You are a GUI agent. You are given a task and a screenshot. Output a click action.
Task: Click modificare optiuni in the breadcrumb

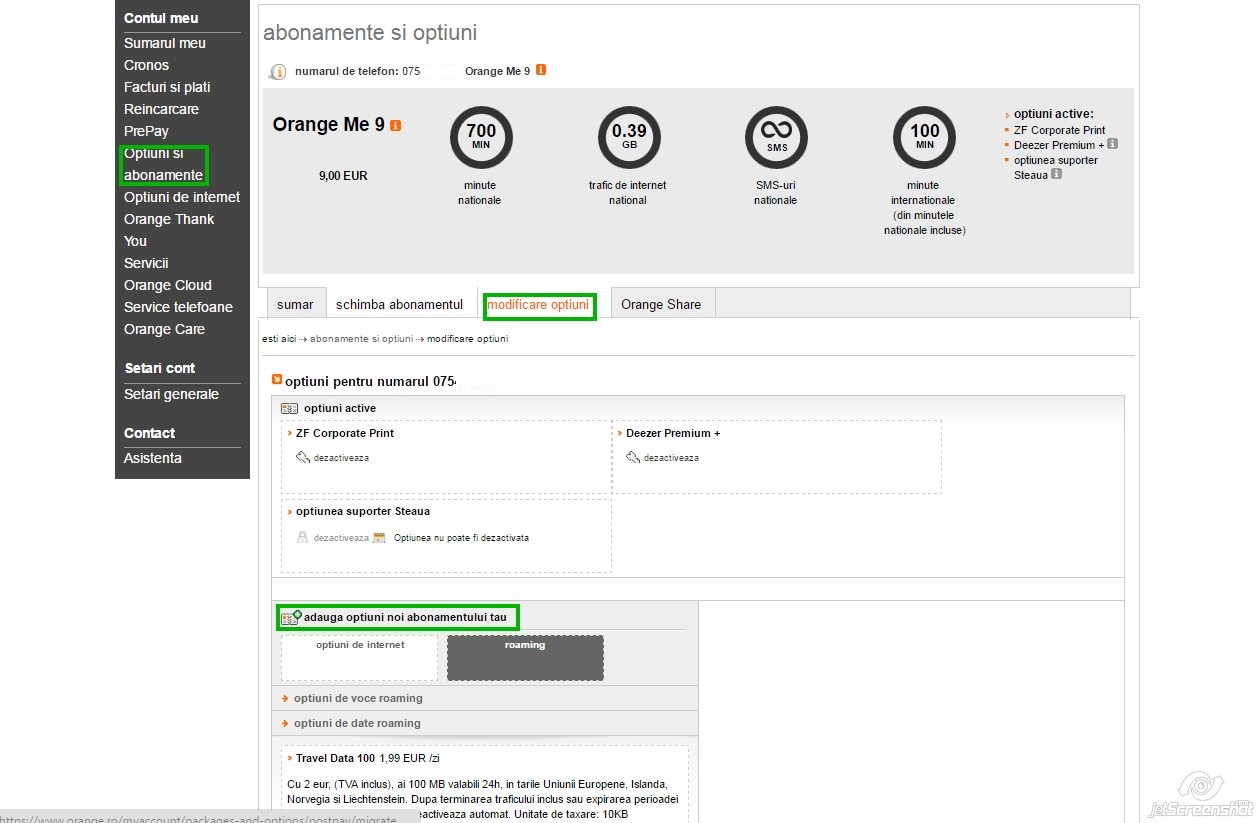(467, 339)
